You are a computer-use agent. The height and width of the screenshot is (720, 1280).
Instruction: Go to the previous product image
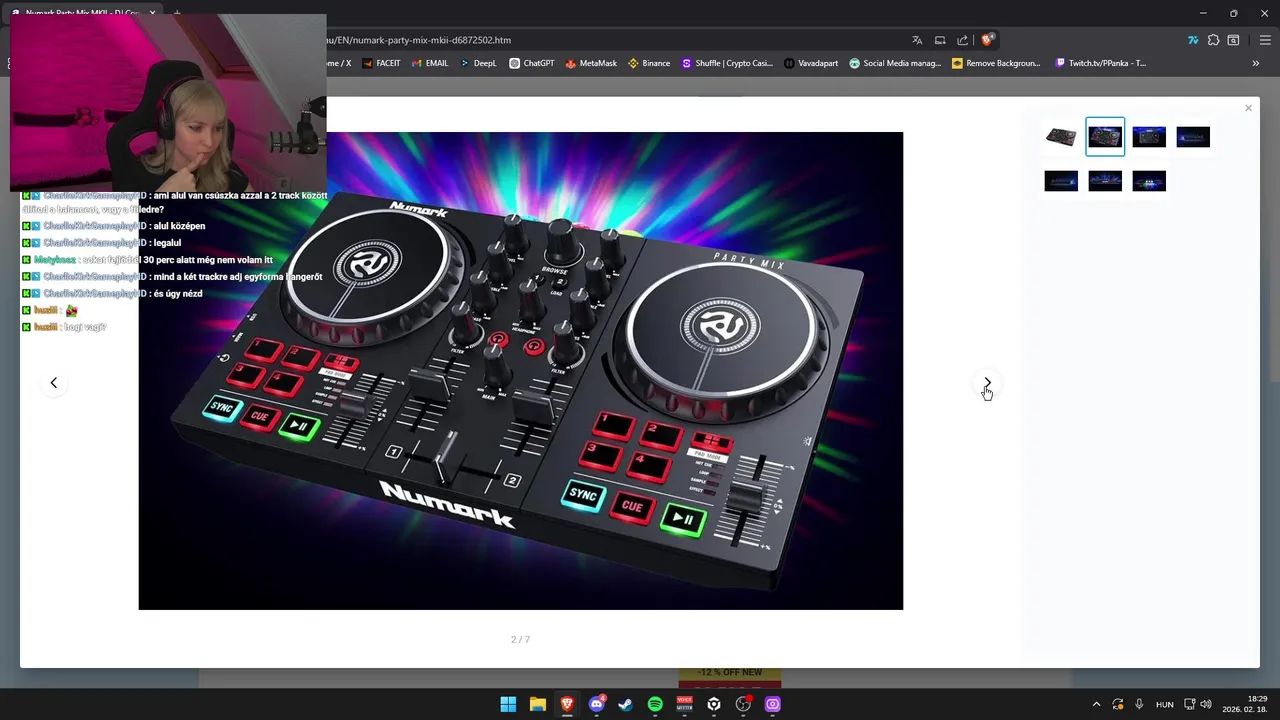point(54,382)
